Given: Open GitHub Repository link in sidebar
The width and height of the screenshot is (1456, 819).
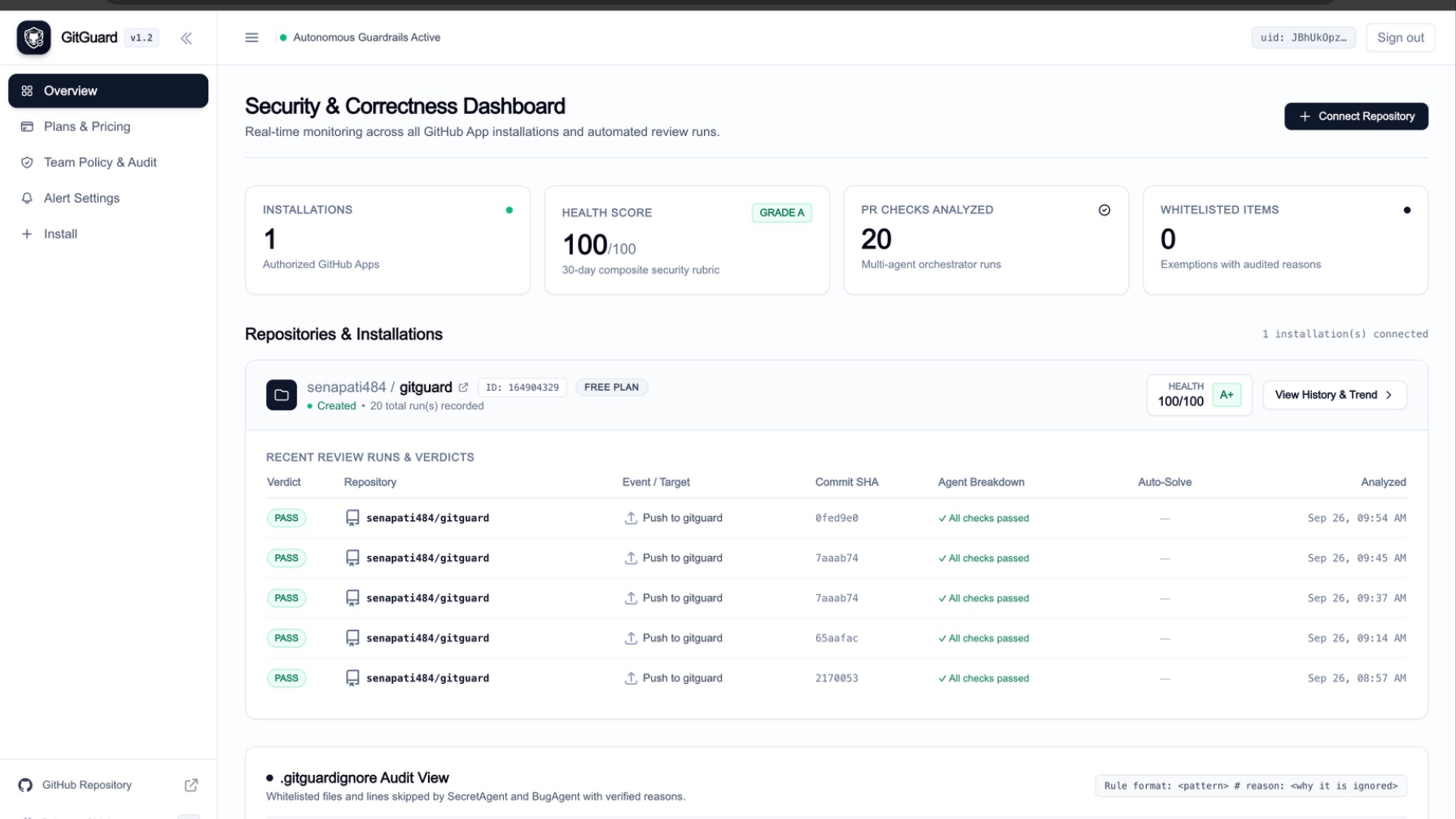Looking at the screenshot, I should [87, 785].
